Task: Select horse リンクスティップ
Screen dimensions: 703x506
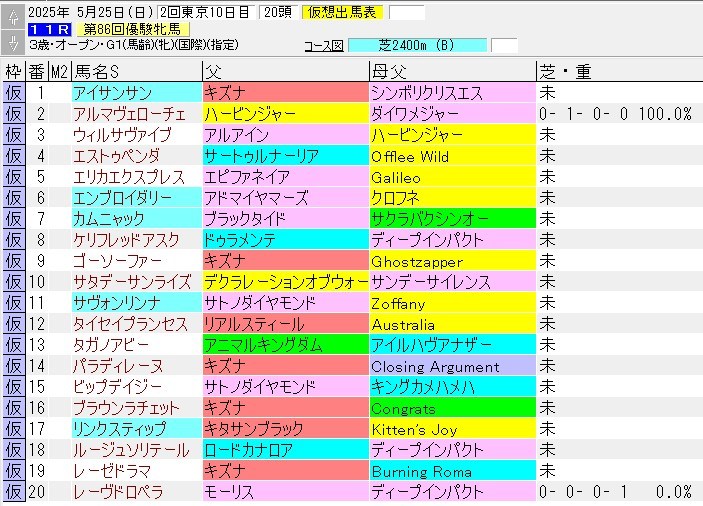Action: [x=137, y=429]
